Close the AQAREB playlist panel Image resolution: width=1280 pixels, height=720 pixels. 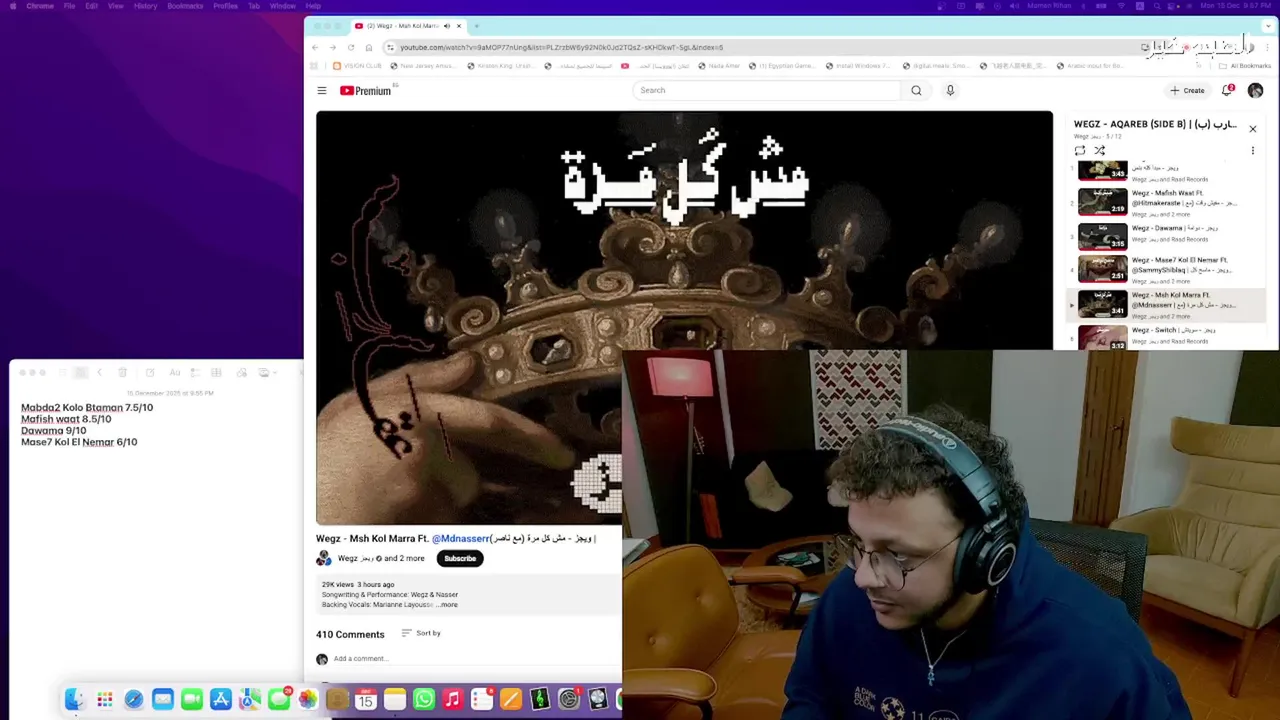pyautogui.click(x=1252, y=128)
